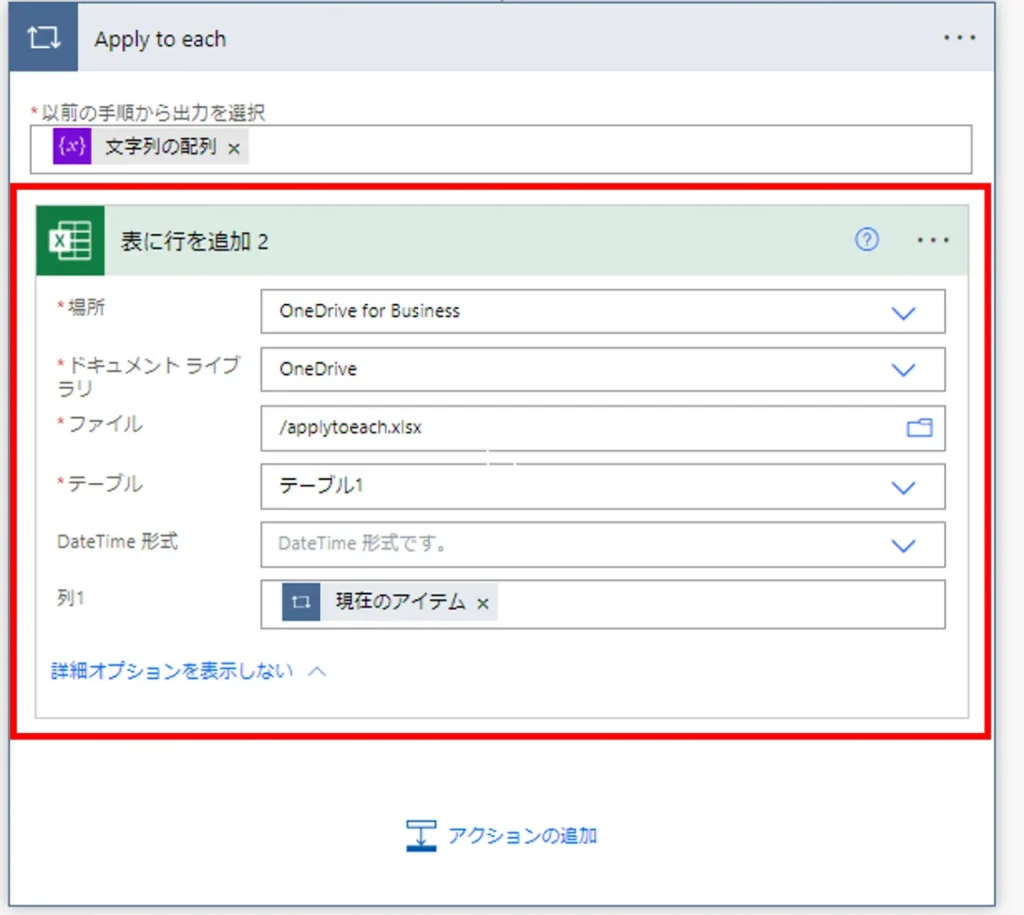The image size is (1024, 915).
Task: Click the 現在のアイテム token icon
Action: pos(301,602)
